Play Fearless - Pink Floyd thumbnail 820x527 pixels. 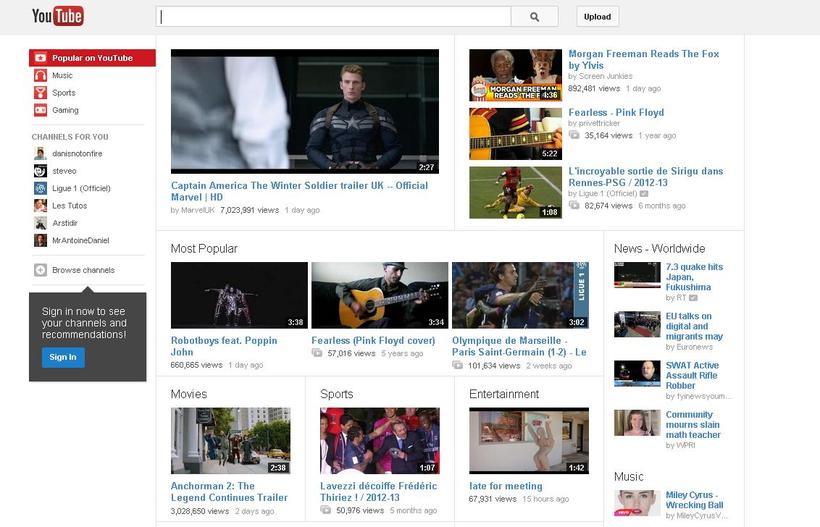click(x=515, y=134)
